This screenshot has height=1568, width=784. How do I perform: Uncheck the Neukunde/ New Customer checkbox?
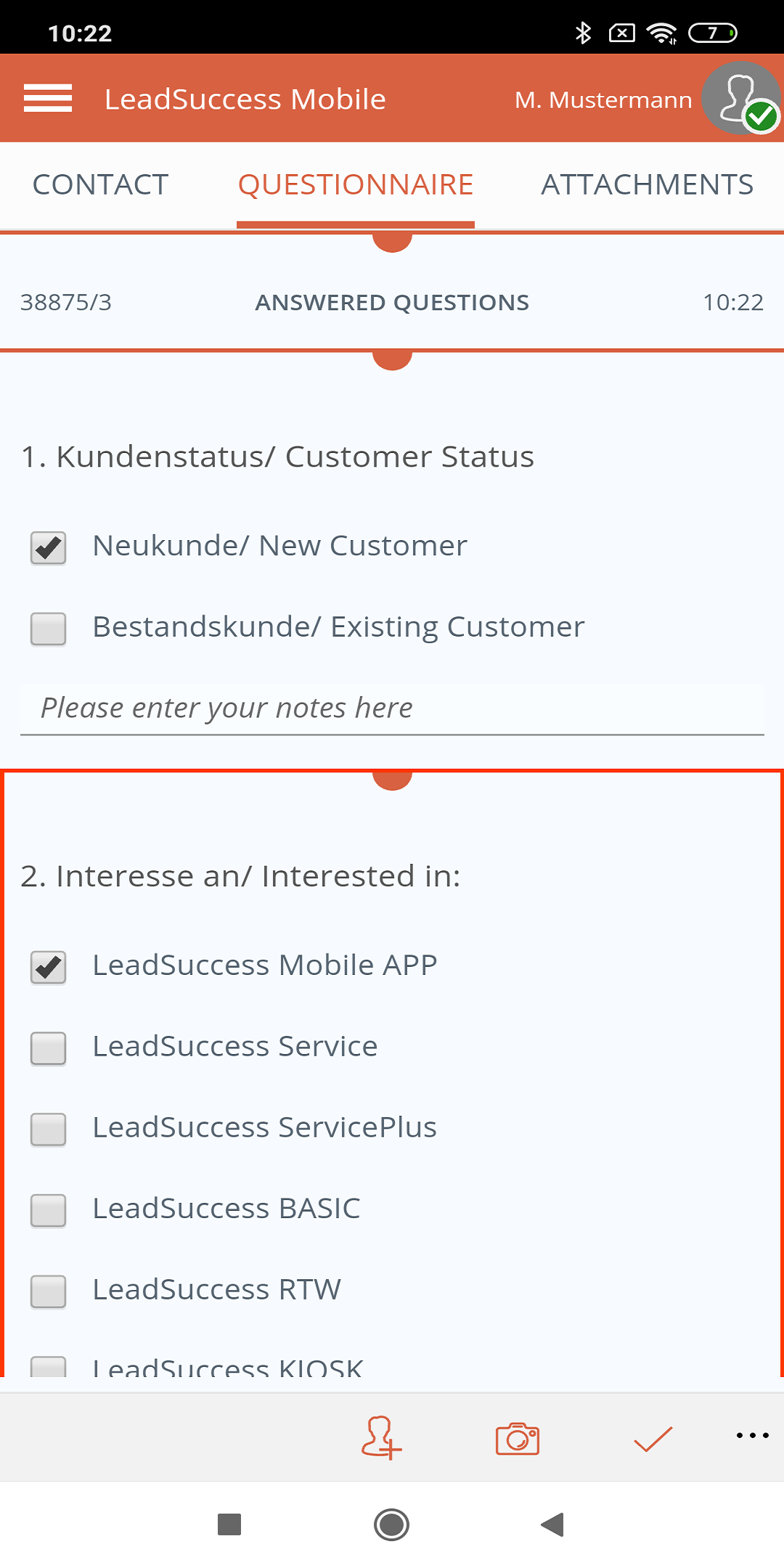tap(49, 547)
